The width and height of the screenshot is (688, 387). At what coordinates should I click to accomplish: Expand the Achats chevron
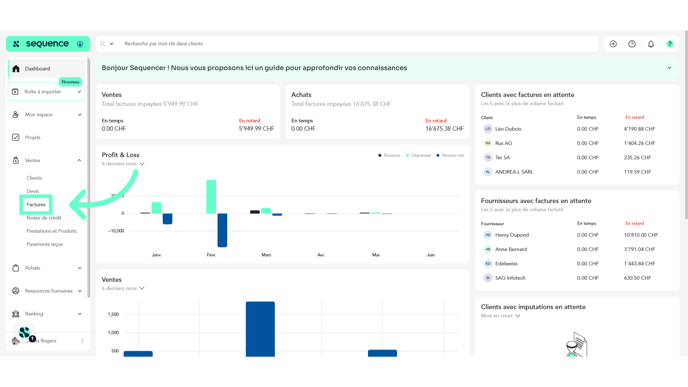coord(79,268)
